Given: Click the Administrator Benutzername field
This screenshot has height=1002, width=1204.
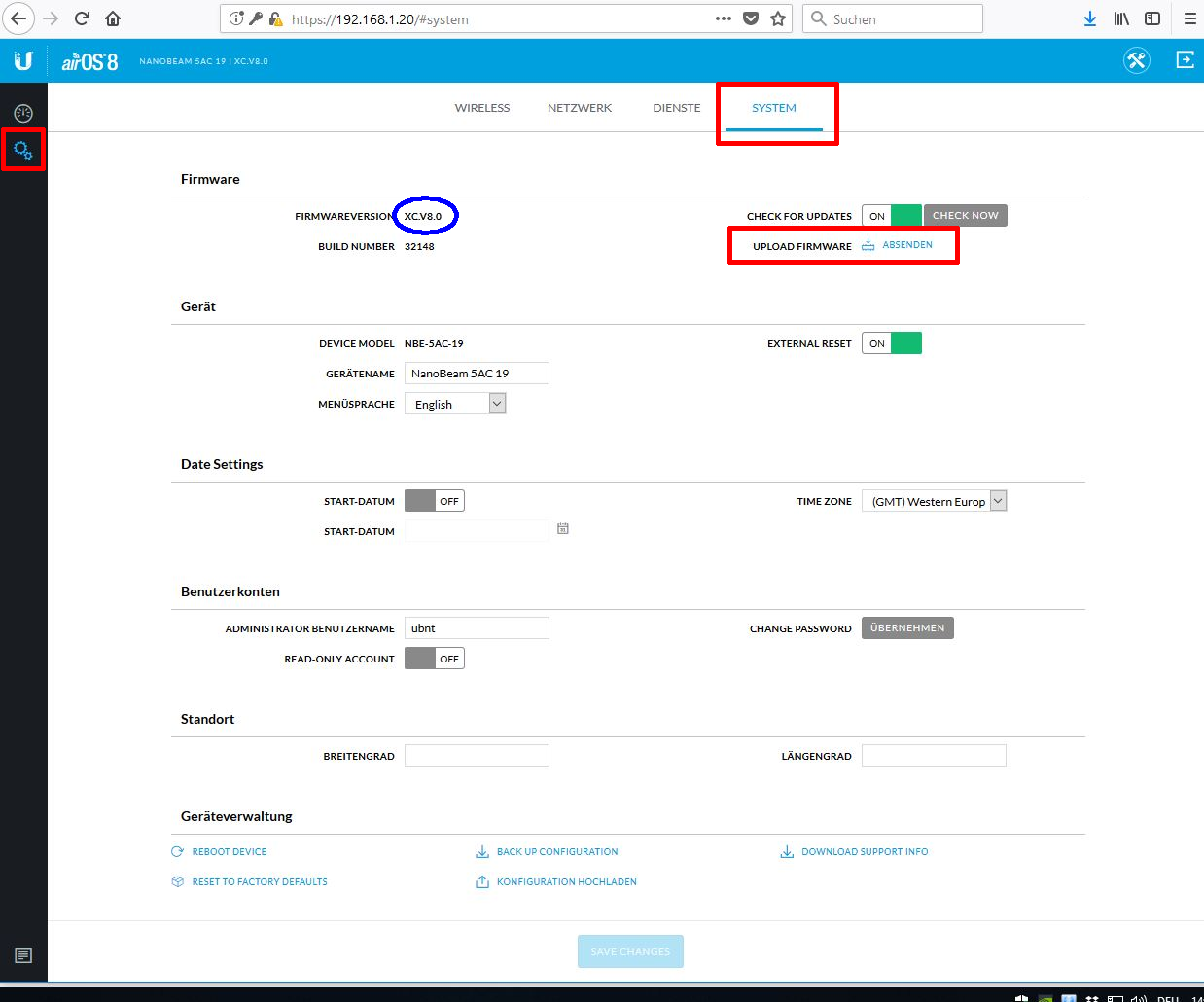Looking at the screenshot, I should 477,628.
